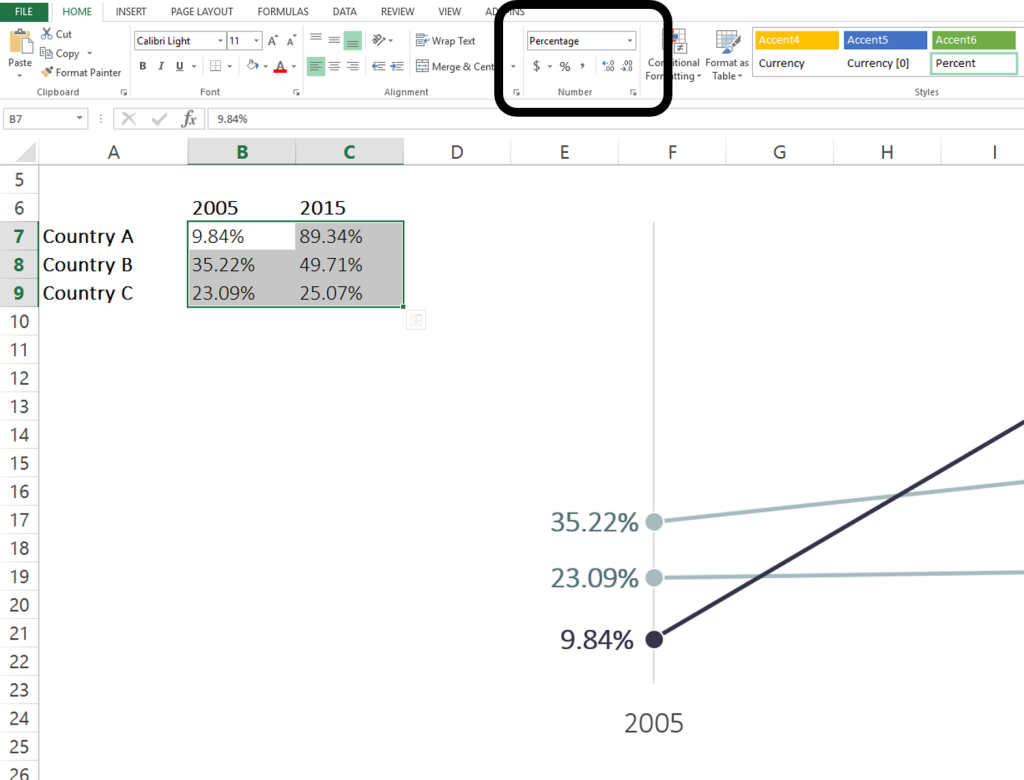This screenshot has width=1024, height=780.
Task: Click the Paste clipboard icon
Action: click(x=20, y=41)
